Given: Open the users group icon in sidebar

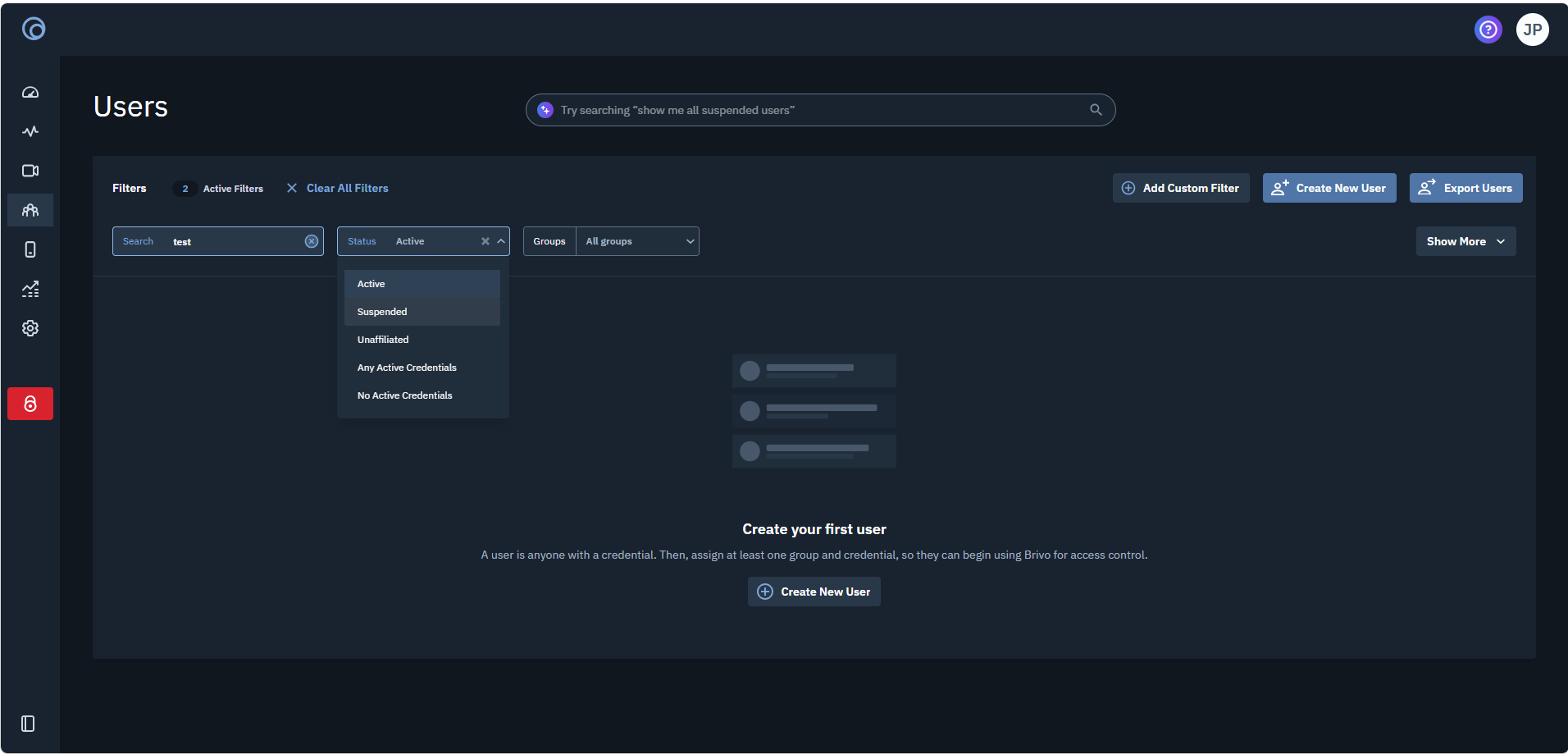Looking at the screenshot, I should click(x=30, y=210).
